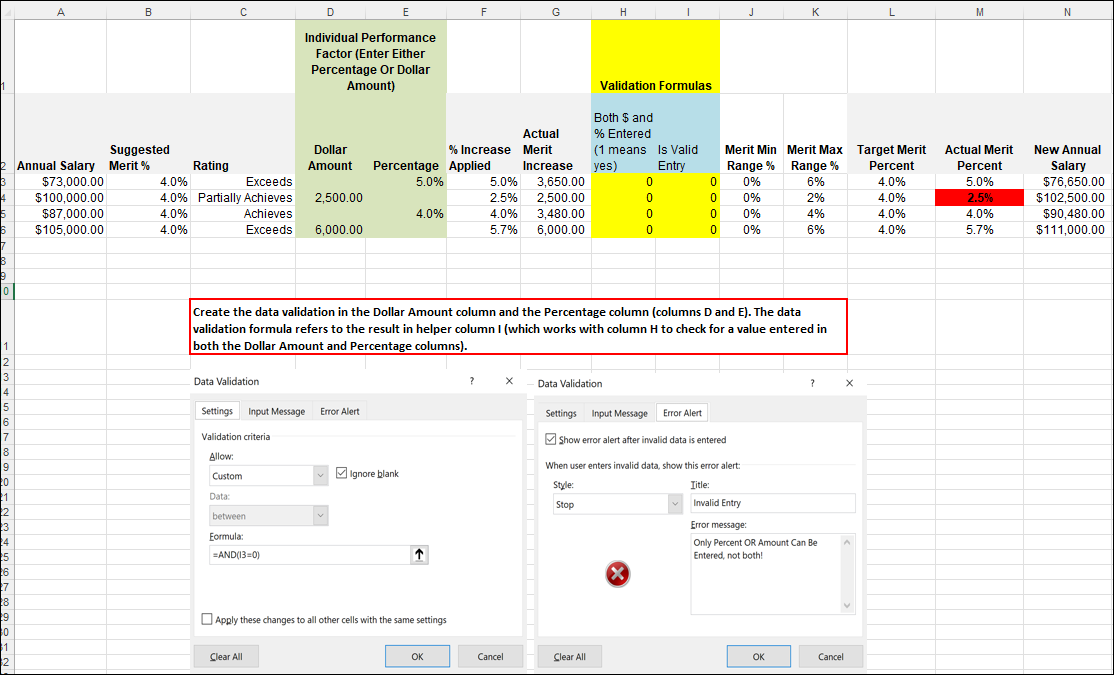Click the collapse-dialog arrow beside the Formula box
The width and height of the screenshot is (1114, 675).
[420, 555]
